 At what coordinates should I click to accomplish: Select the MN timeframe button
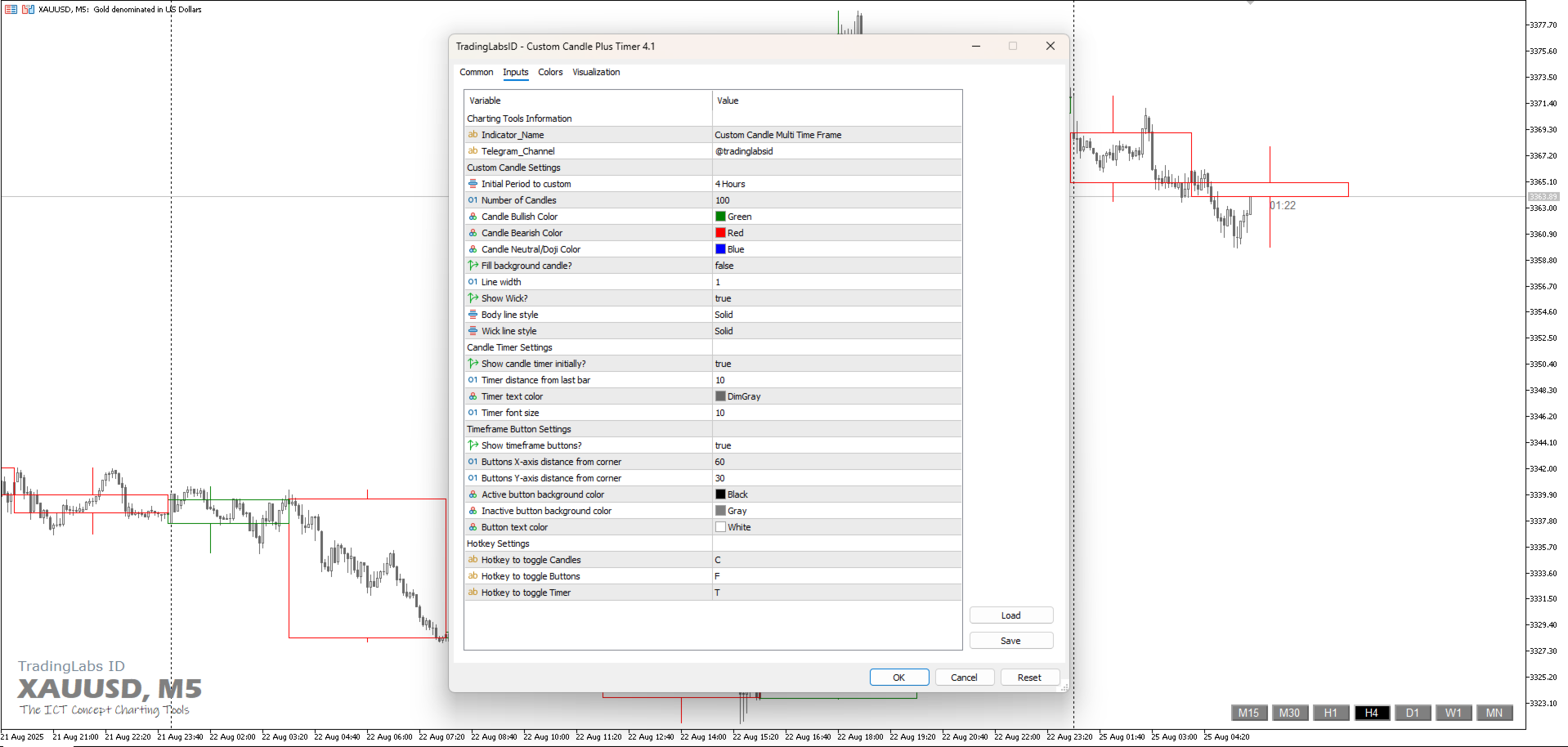pyautogui.click(x=1494, y=713)
